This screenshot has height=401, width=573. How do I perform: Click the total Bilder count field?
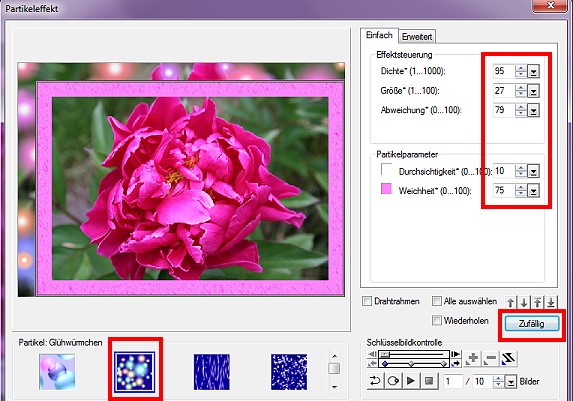click(483, 382)
